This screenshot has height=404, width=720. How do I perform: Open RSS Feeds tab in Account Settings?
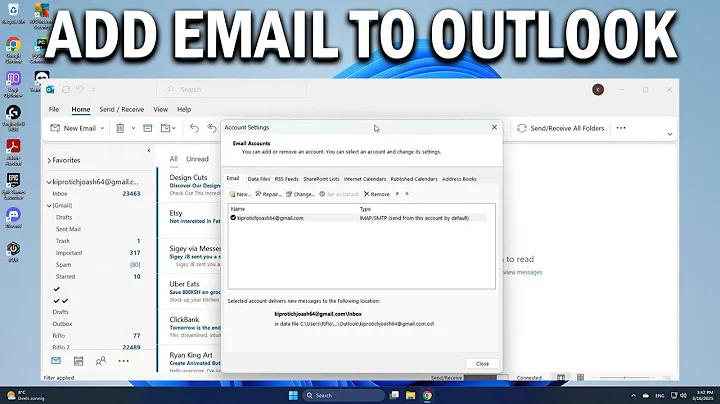click(x=287, y=179)
